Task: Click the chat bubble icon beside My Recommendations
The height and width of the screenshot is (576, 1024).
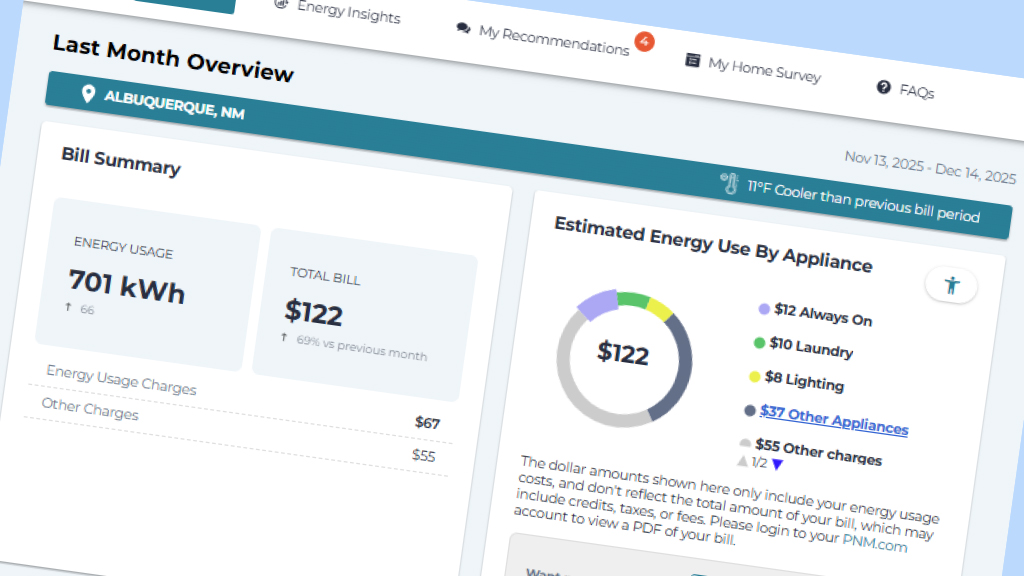Action: pyautogui.click(x=463, y=29)
